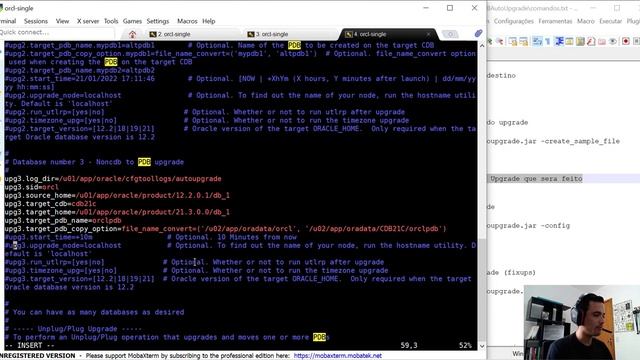Screen dimensions: 640x360
Task: Open Ferramentas menu in Notepad++
Action: pos(555,21)
